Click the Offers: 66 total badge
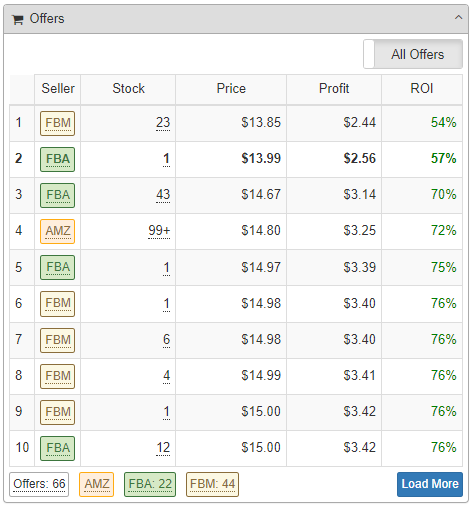This screenshot has height=507, width=472. pos(39,484)
